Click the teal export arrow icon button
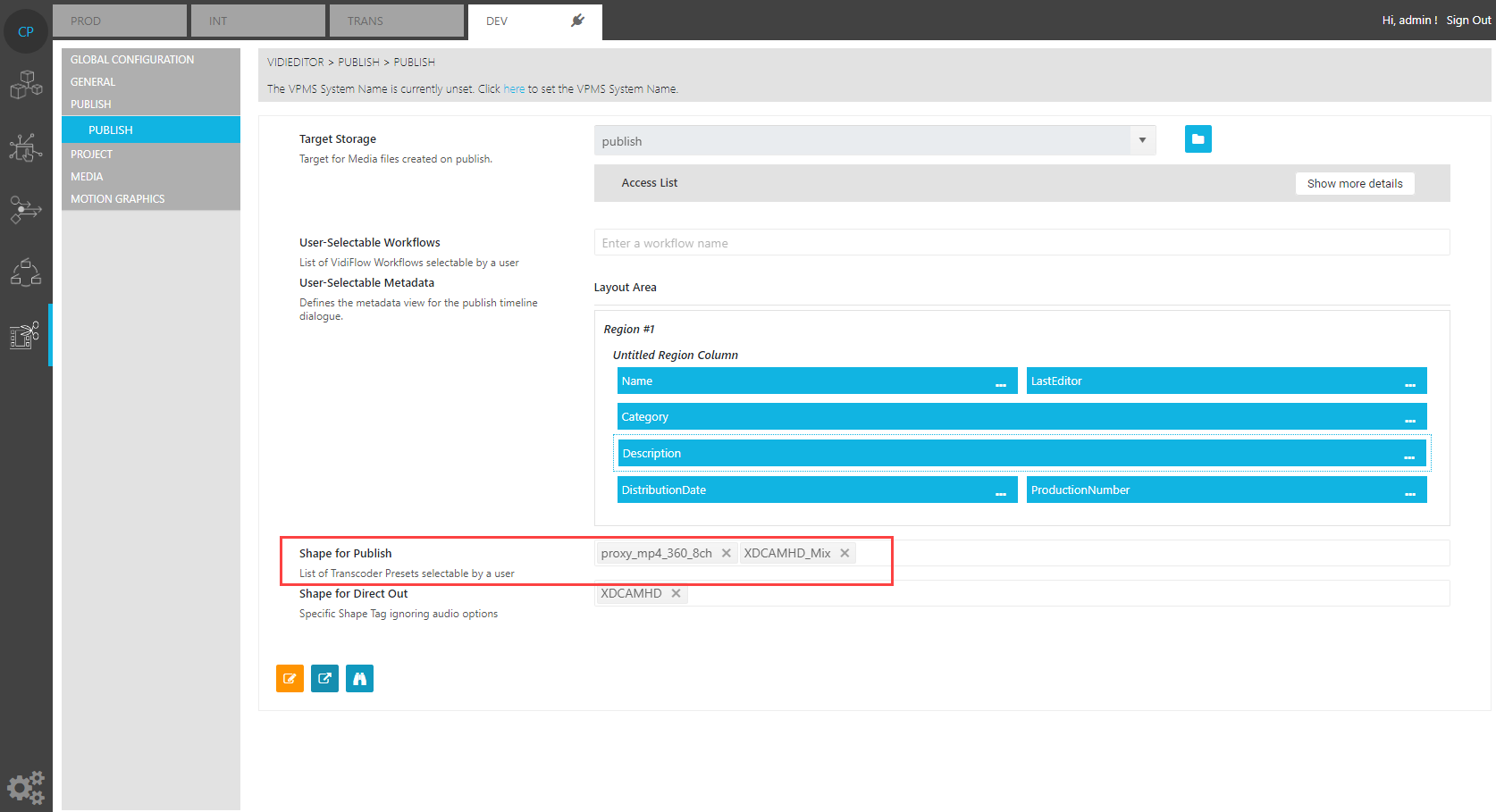The image size is (1496, 812). [324, 679]
